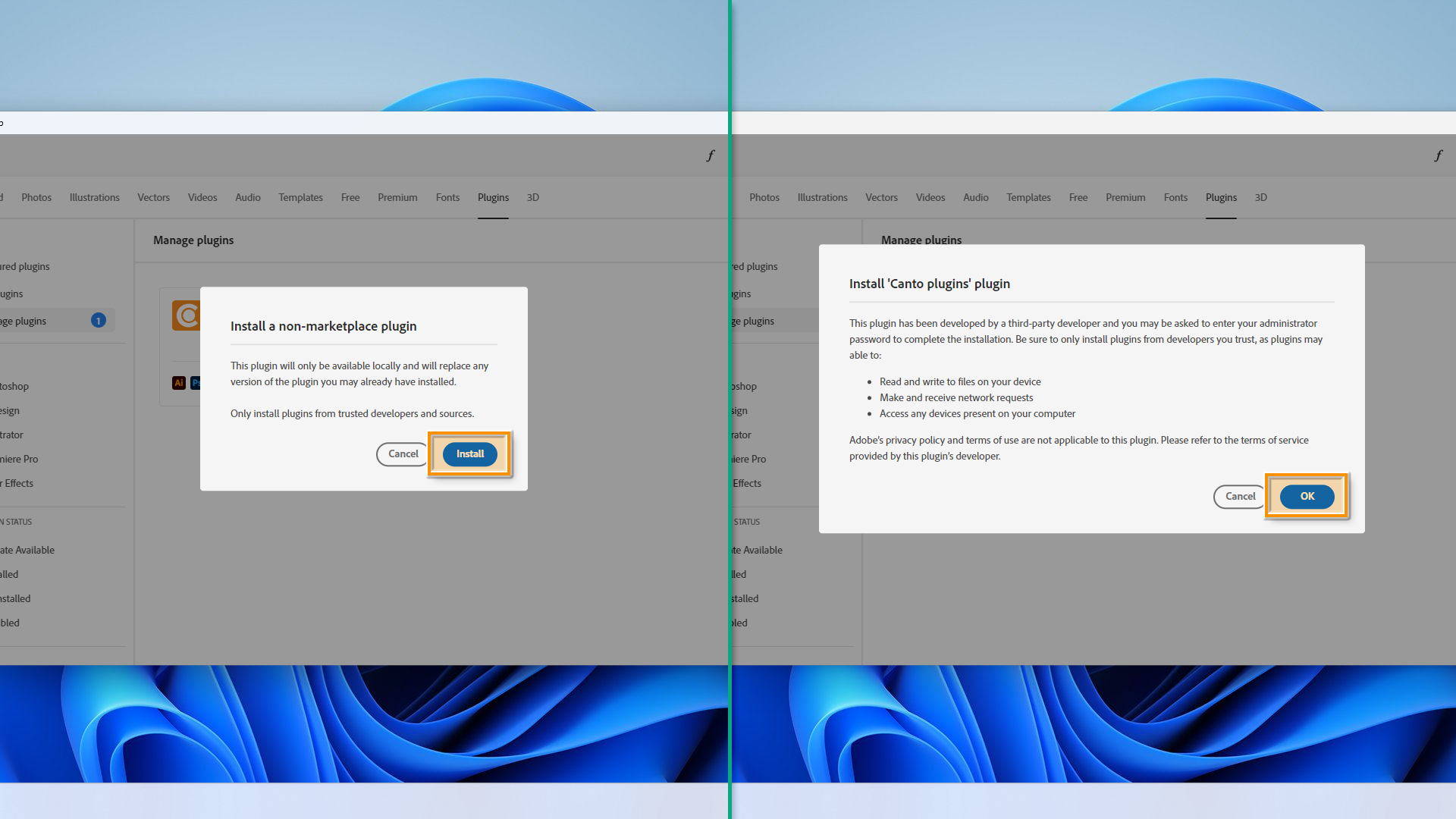Image resolution: width=1456 pixels, height=819 pixels.
Task: Open the Plugins tab in left screenshot
Action: point(493,197)
